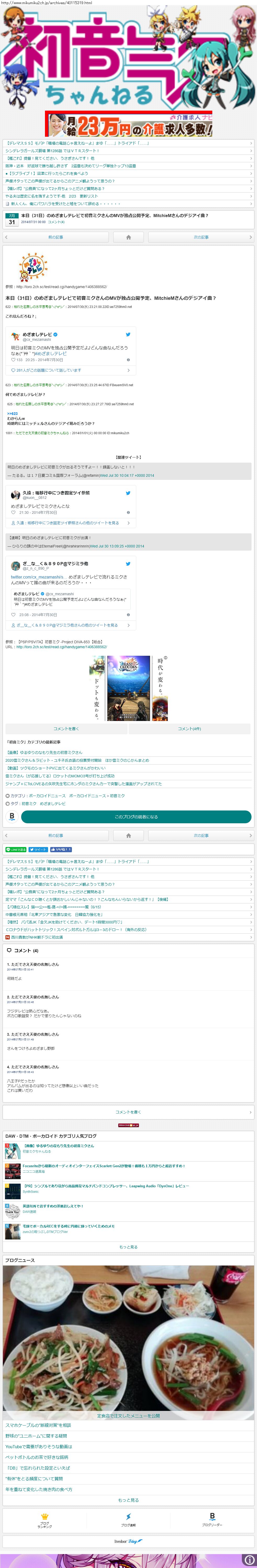Open 【動画】ツクモのショートPV article

[55, 768]
